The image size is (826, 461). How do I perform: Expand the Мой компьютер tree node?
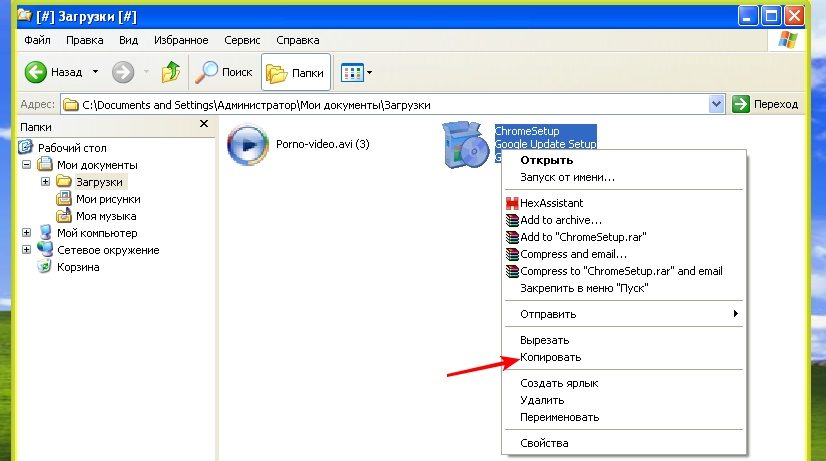tap(26, 232)
